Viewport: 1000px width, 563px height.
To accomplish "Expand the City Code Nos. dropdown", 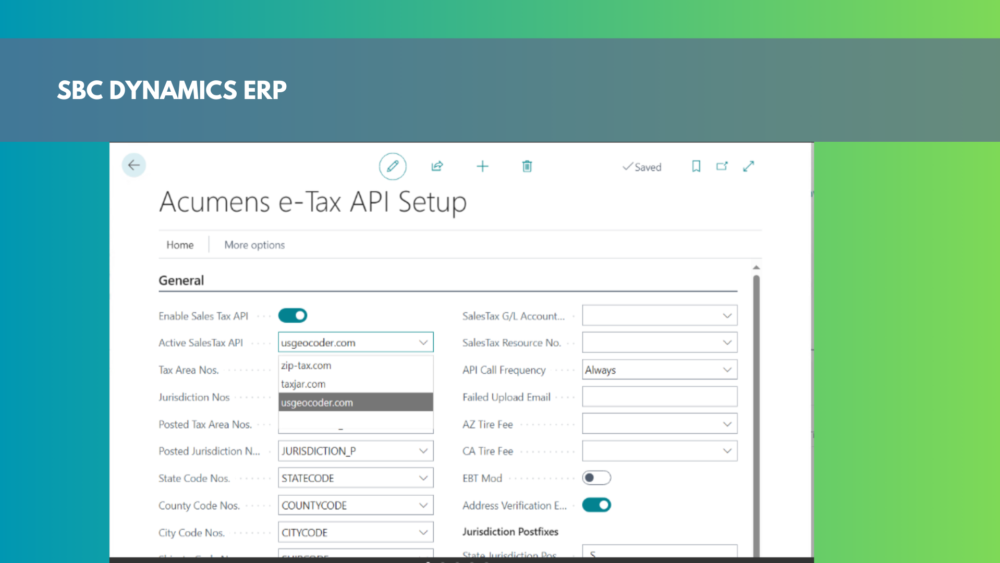I will [423, 532].
